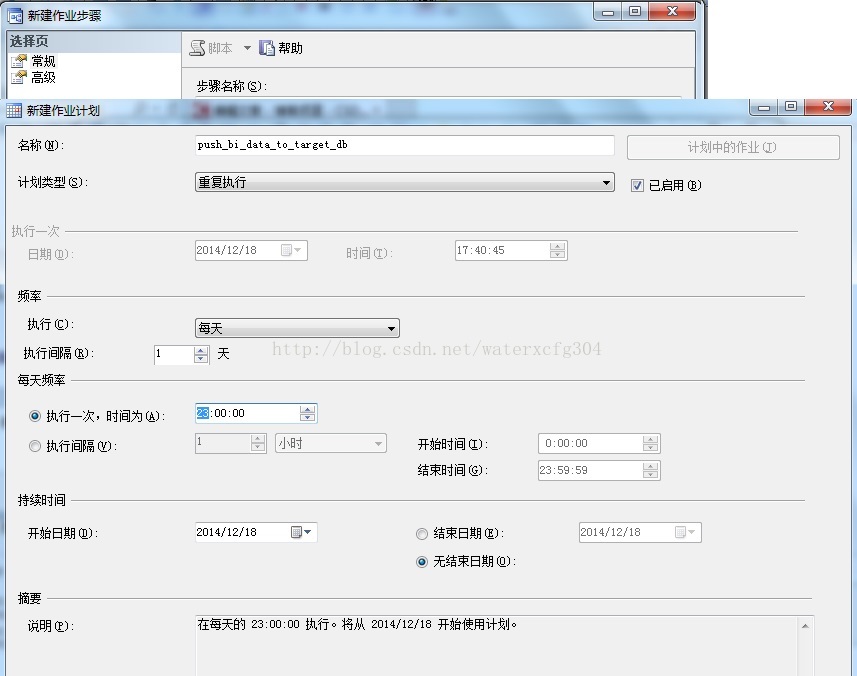Open the 执行 每天 frequency dropdown
857x676 pixels.
297,328
